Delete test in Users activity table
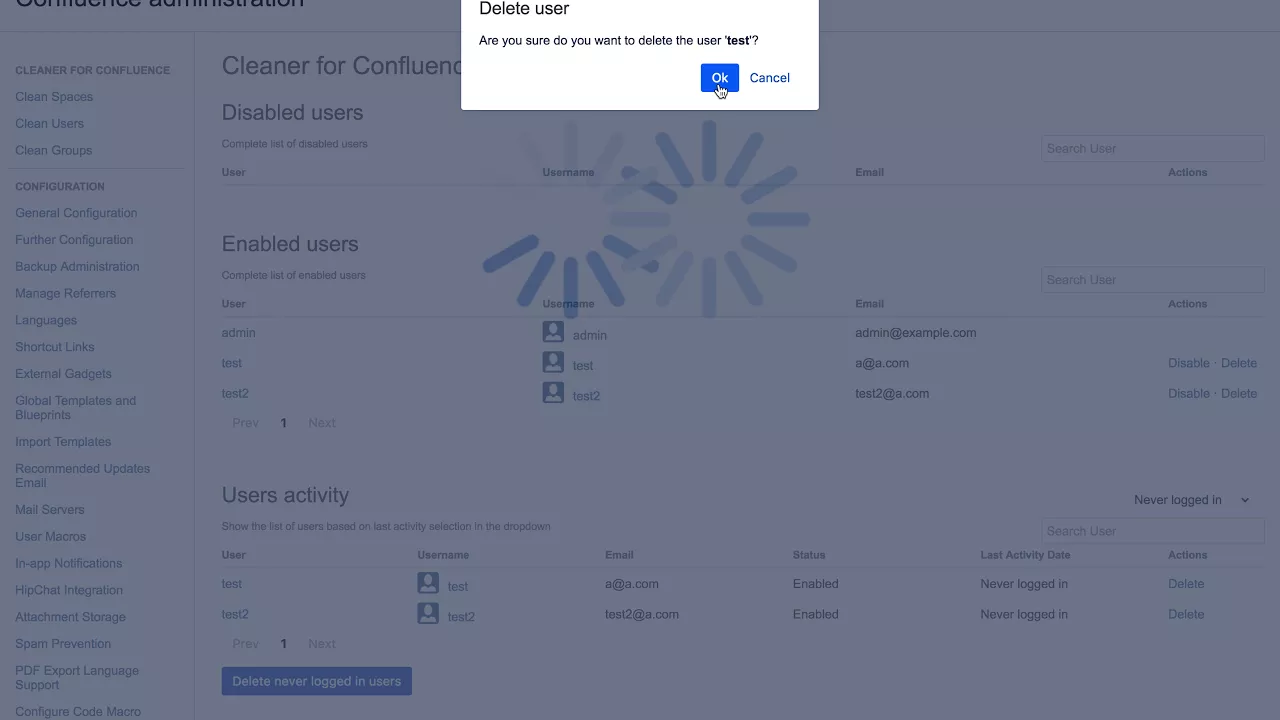Image resolution: width=1280 pixels, height=720 pixels. [1186, 584]
